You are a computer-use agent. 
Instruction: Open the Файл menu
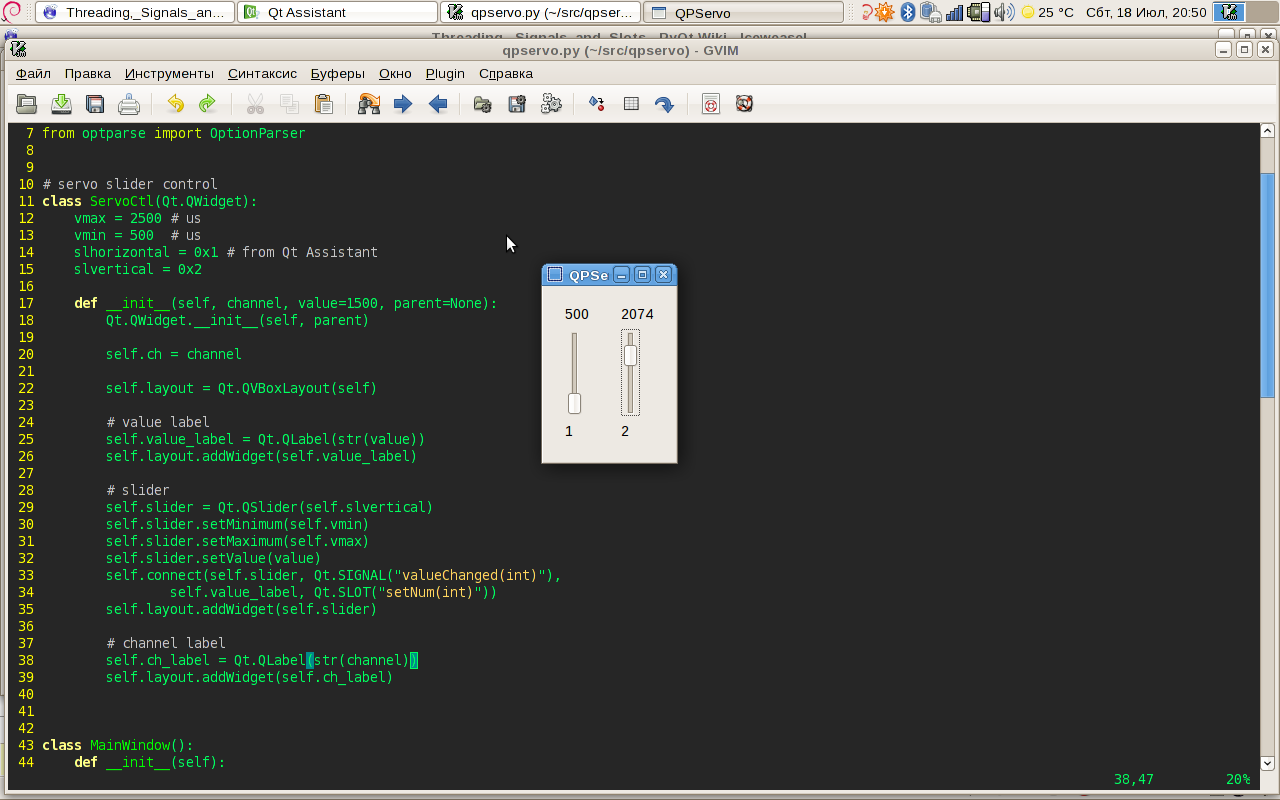coord(33,73)
